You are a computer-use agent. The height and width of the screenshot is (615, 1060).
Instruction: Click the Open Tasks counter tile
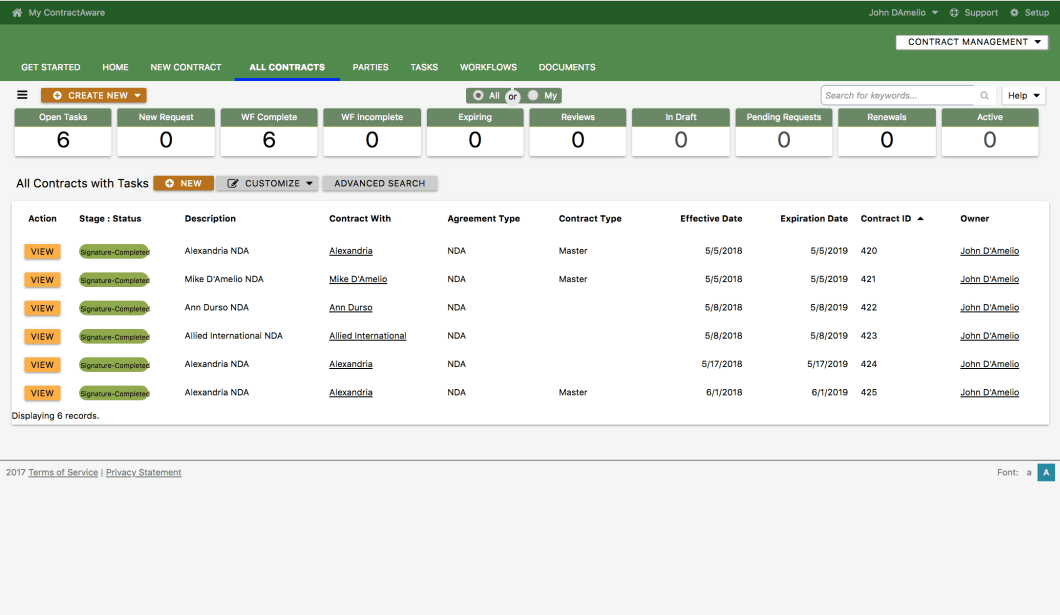63,132
